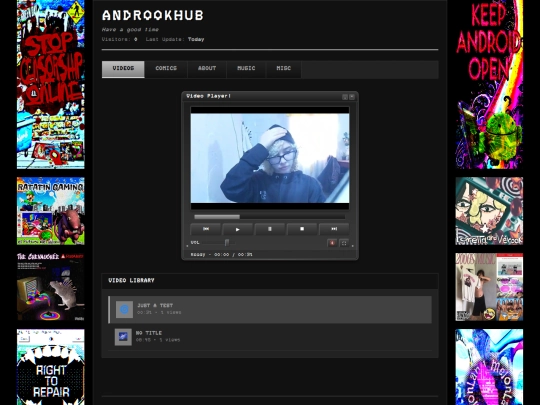Play the video
Screen dimensions: 540x405
[238, 229]
